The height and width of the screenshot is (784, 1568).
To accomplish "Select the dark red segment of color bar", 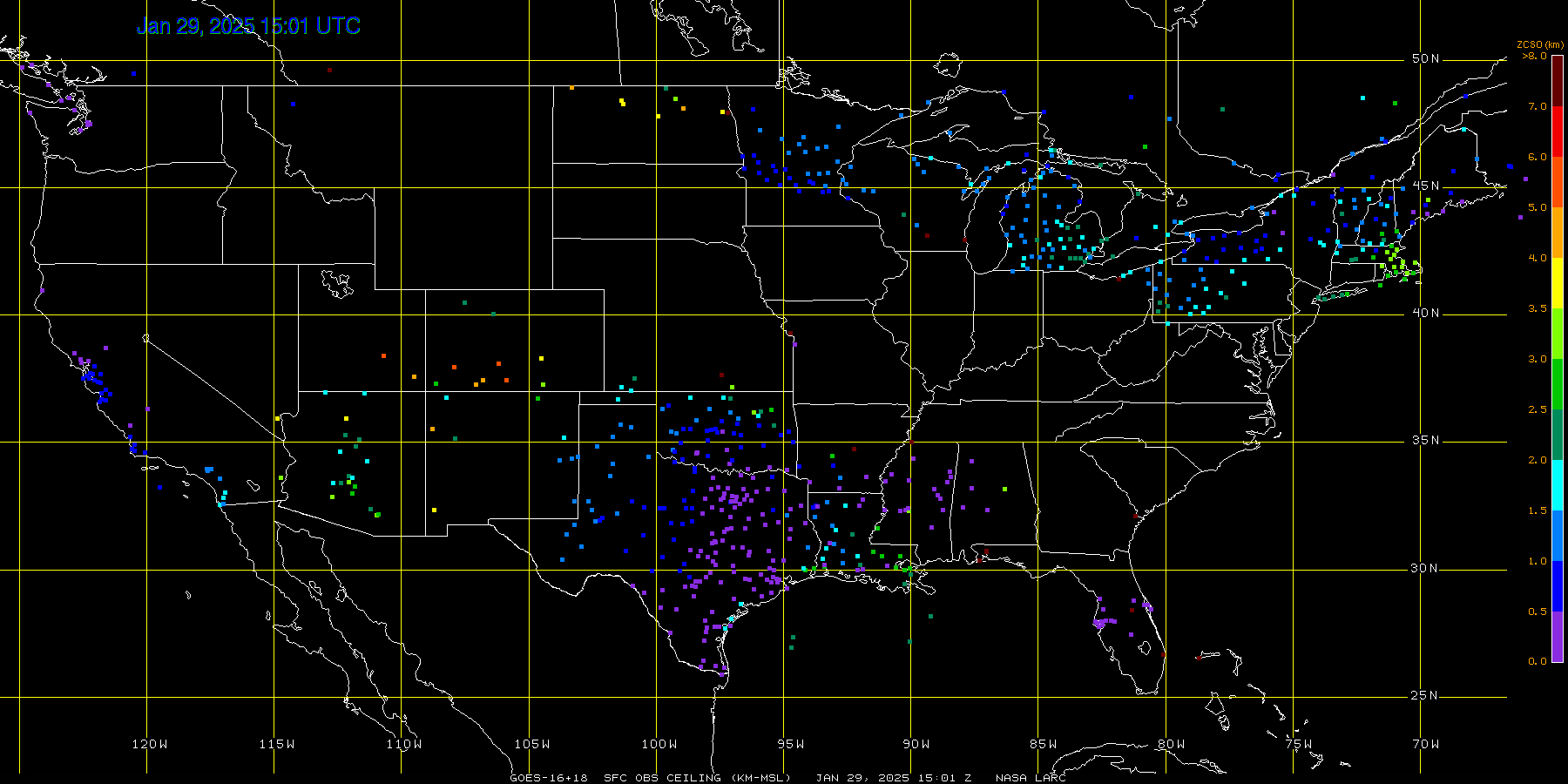I will point(1558,81).
